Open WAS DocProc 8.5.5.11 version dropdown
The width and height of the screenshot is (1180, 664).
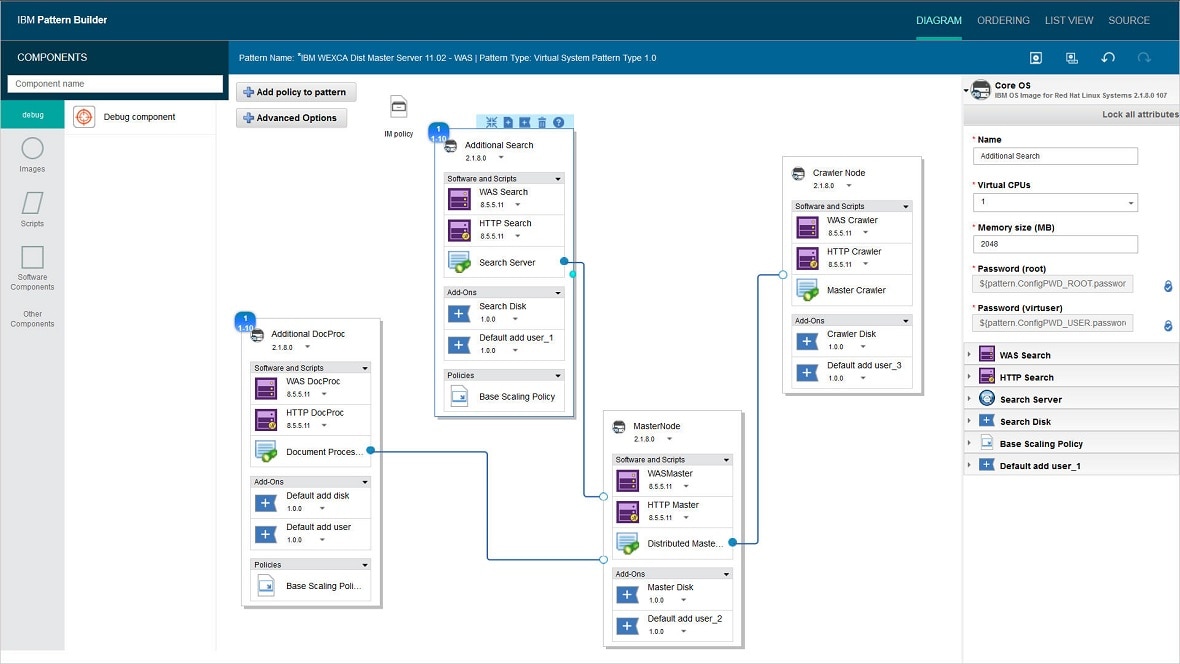click(324, 394)
